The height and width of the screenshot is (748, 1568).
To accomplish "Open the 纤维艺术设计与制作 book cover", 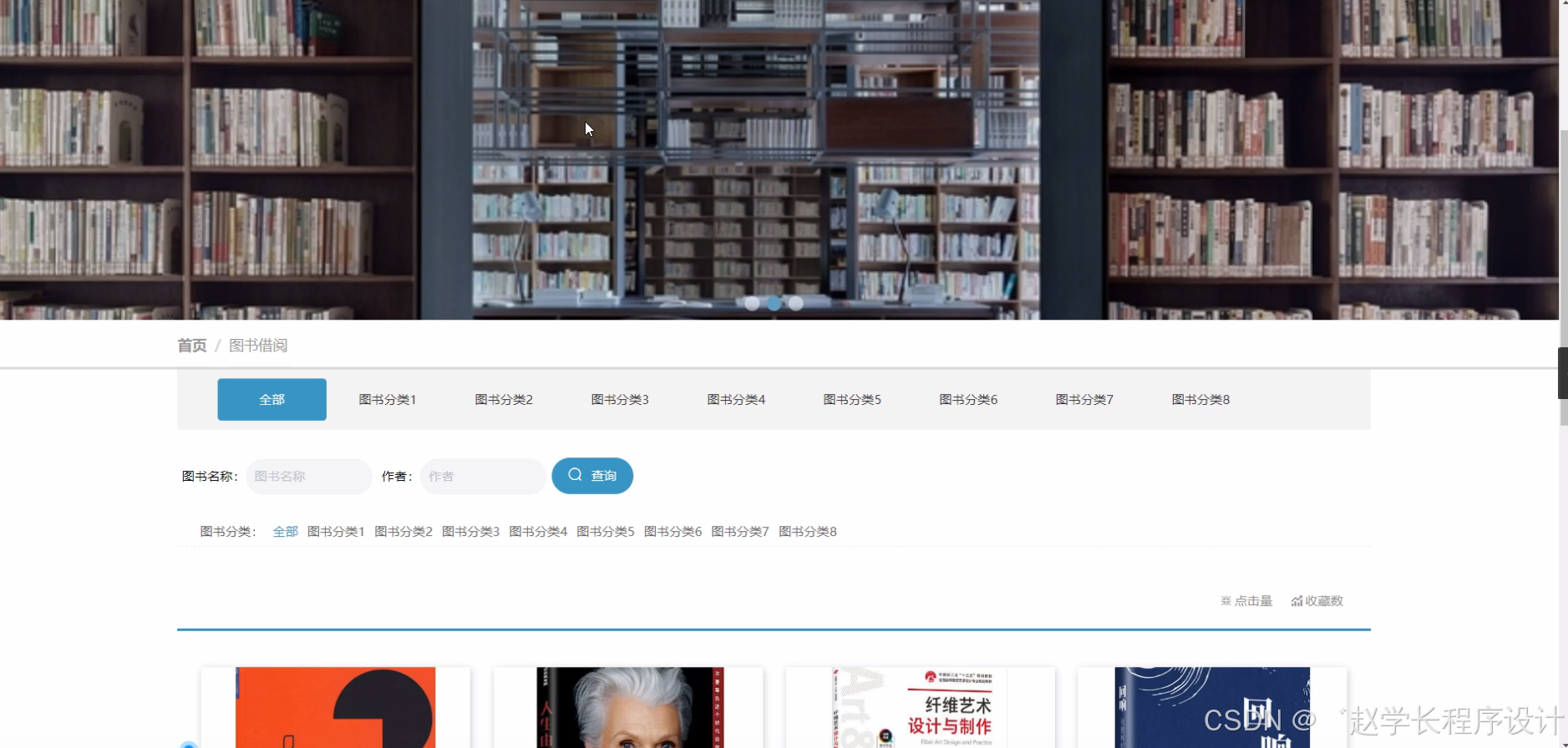I will tap(920, 707).
